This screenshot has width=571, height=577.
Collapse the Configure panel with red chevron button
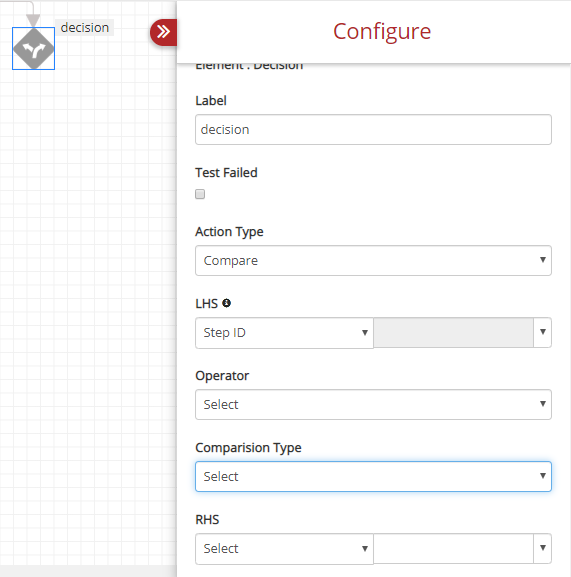click(163, 32)
